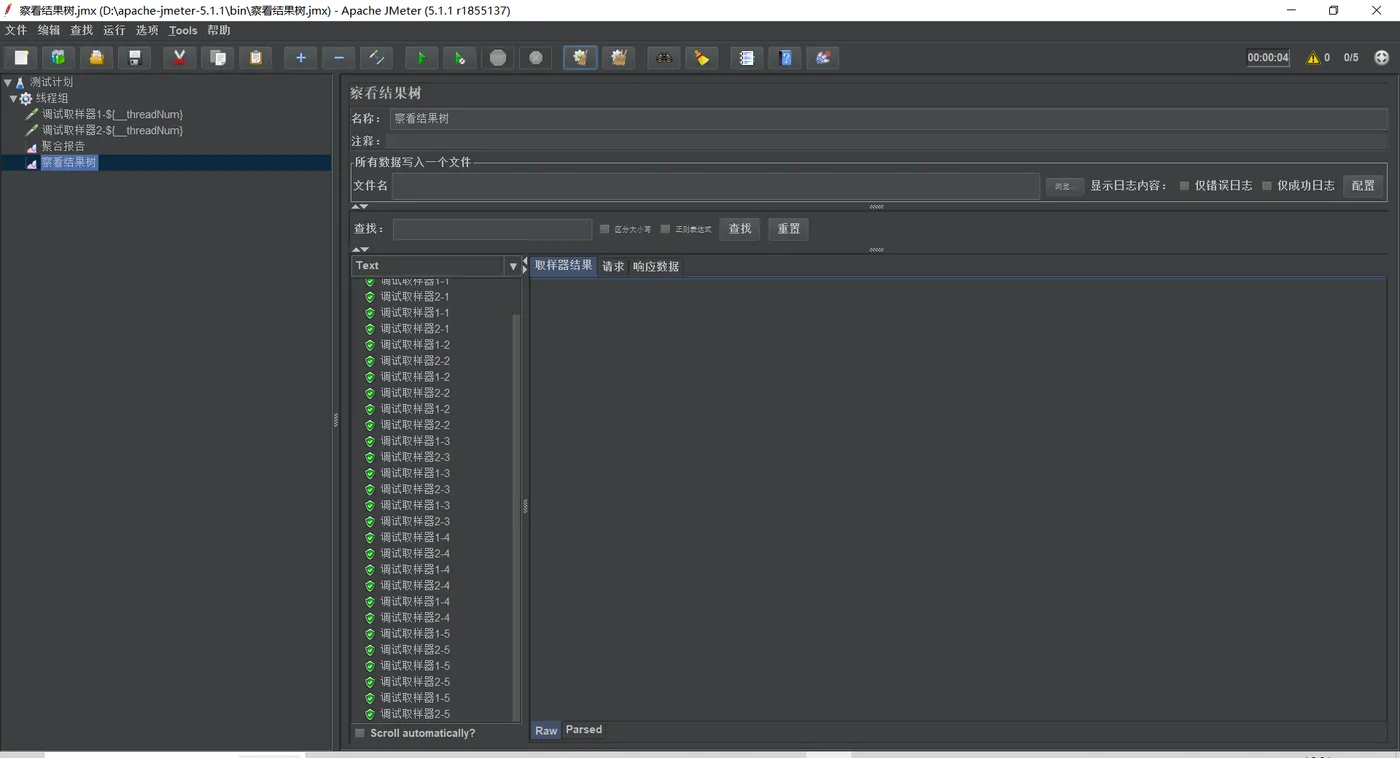Save the test plan with the disk icon
The width and height of the screenshot is (1400, 758).
pos(134,58)
